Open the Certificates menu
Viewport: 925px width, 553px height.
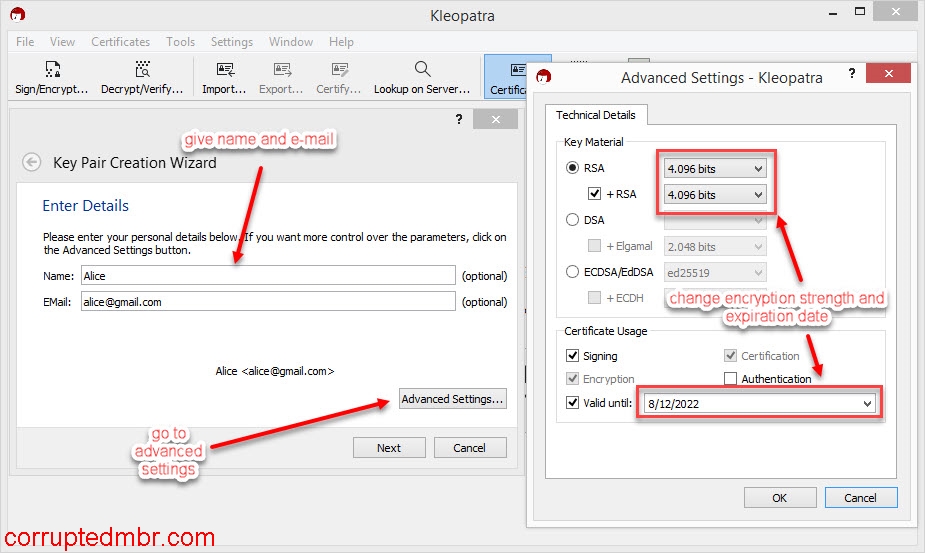coord(120,42)
